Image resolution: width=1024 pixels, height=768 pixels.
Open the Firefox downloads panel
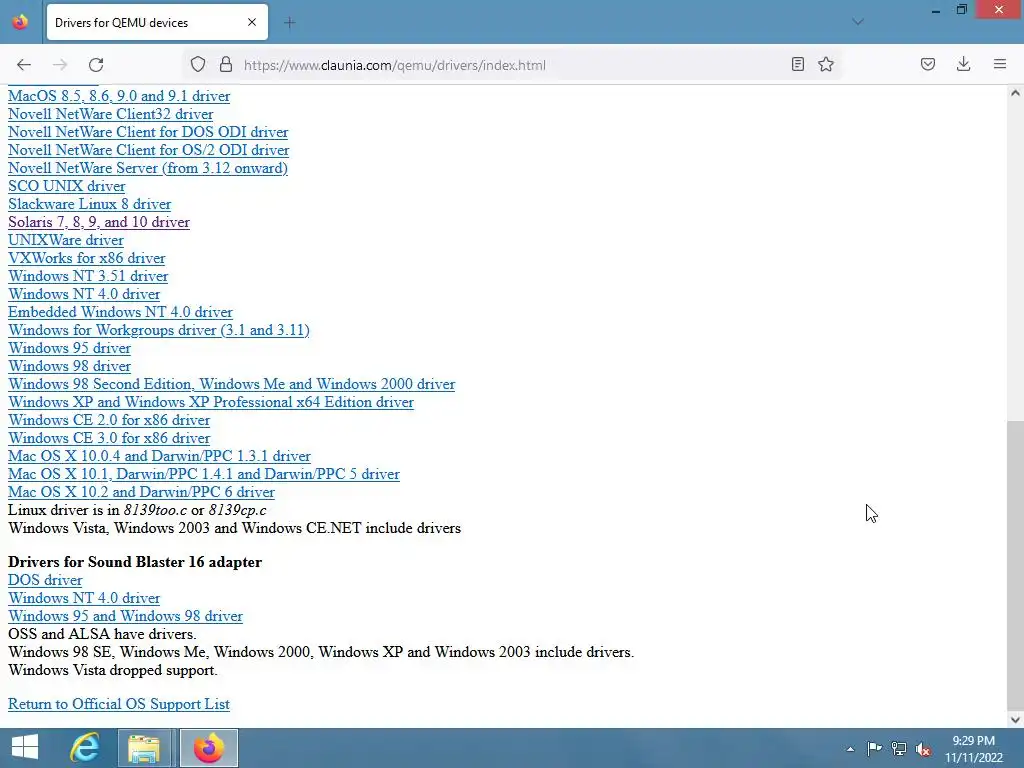tap(963, 64)
